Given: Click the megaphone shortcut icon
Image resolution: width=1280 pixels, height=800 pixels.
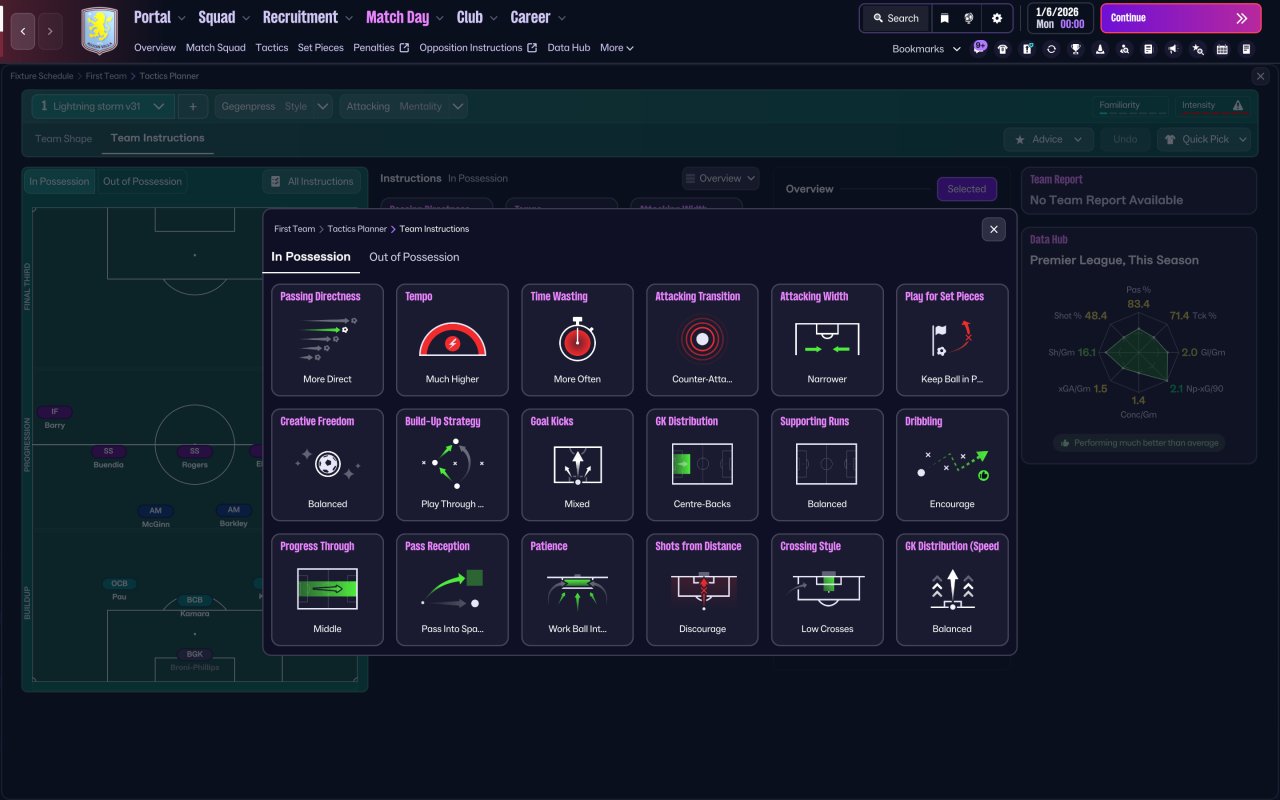Looking at the screenshot, I should click(1173, 49).
